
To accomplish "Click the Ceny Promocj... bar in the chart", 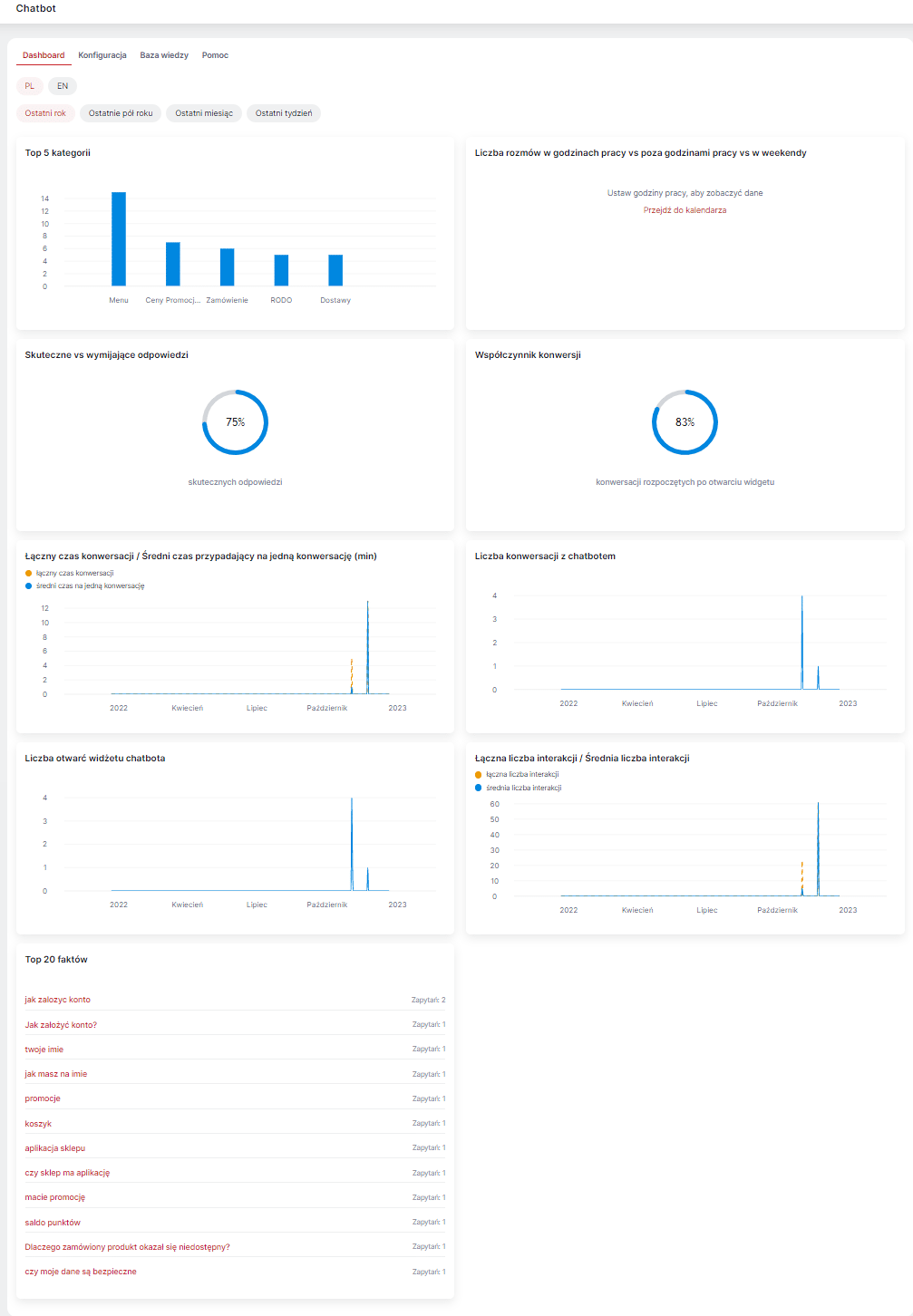I will (173, 264).
